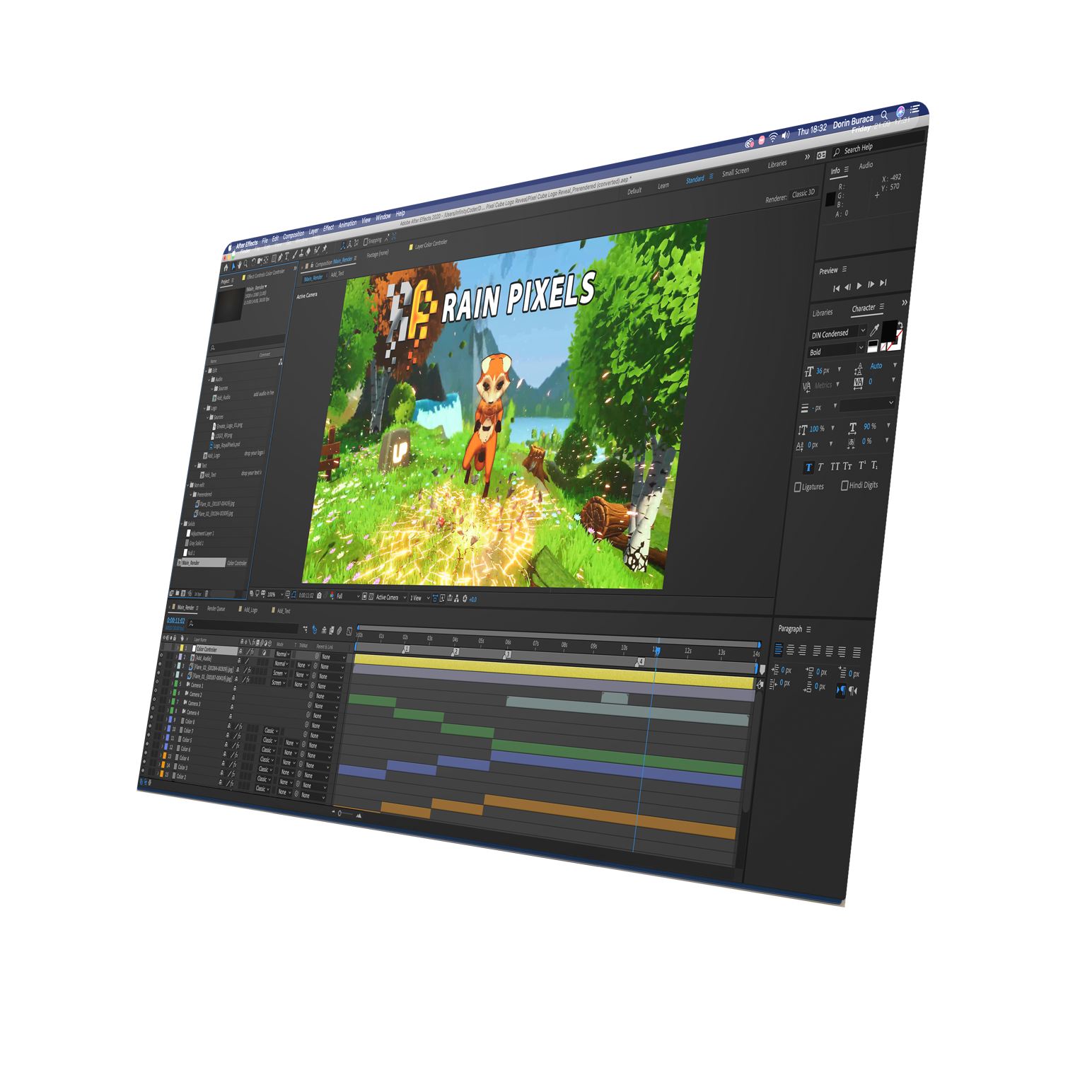
Task: Enable All Caps text style
Action: point(835,467)
